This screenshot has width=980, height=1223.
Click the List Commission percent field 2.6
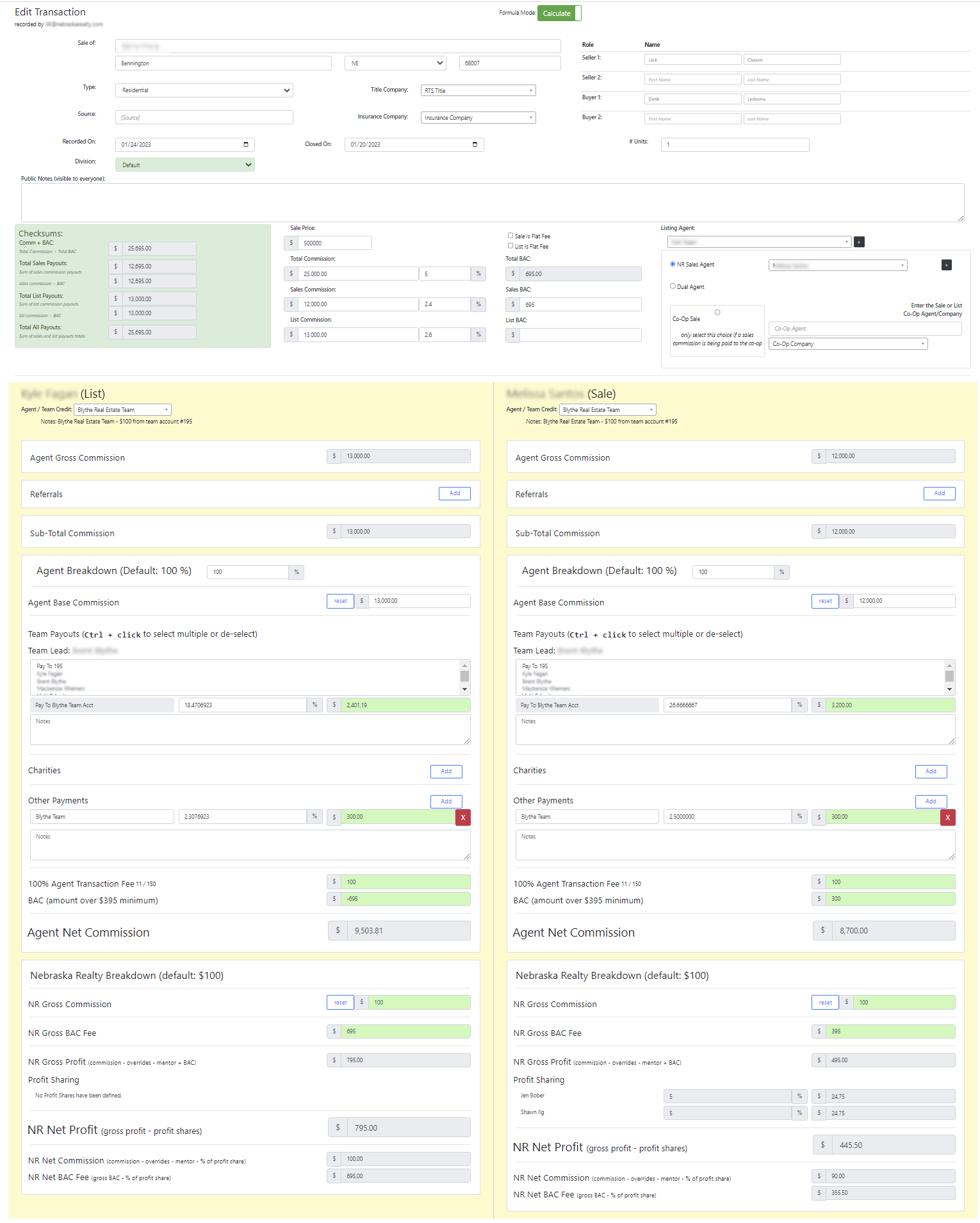tap(445, 335)
